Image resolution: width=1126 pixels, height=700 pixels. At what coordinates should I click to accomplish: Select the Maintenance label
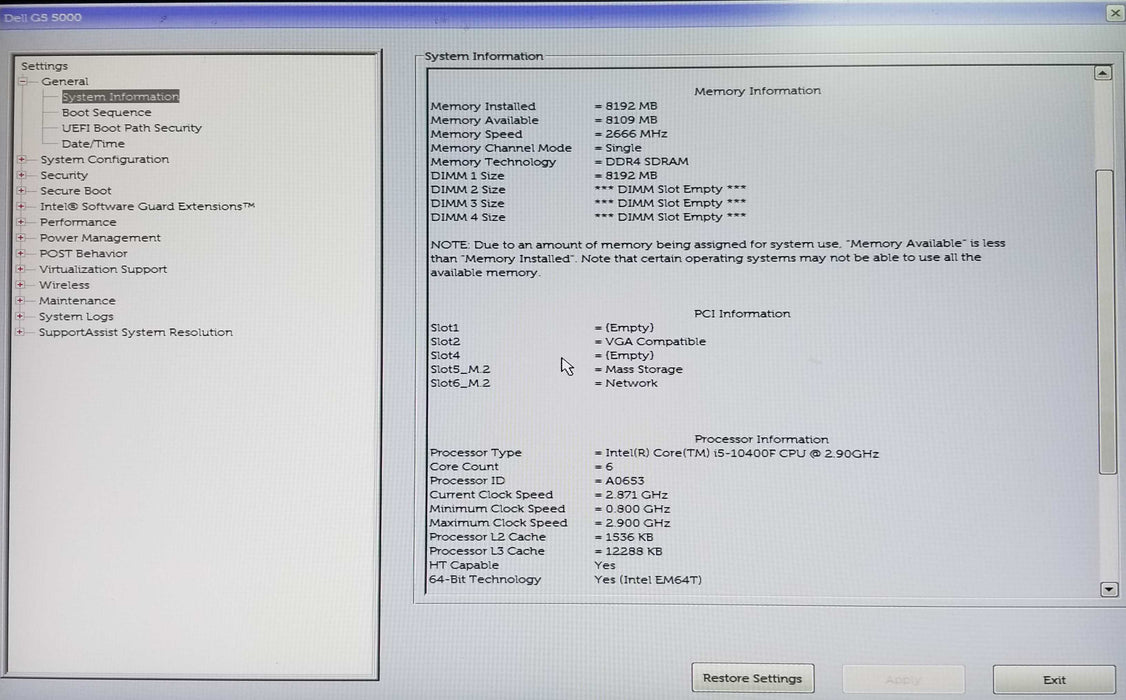point(77,301)
